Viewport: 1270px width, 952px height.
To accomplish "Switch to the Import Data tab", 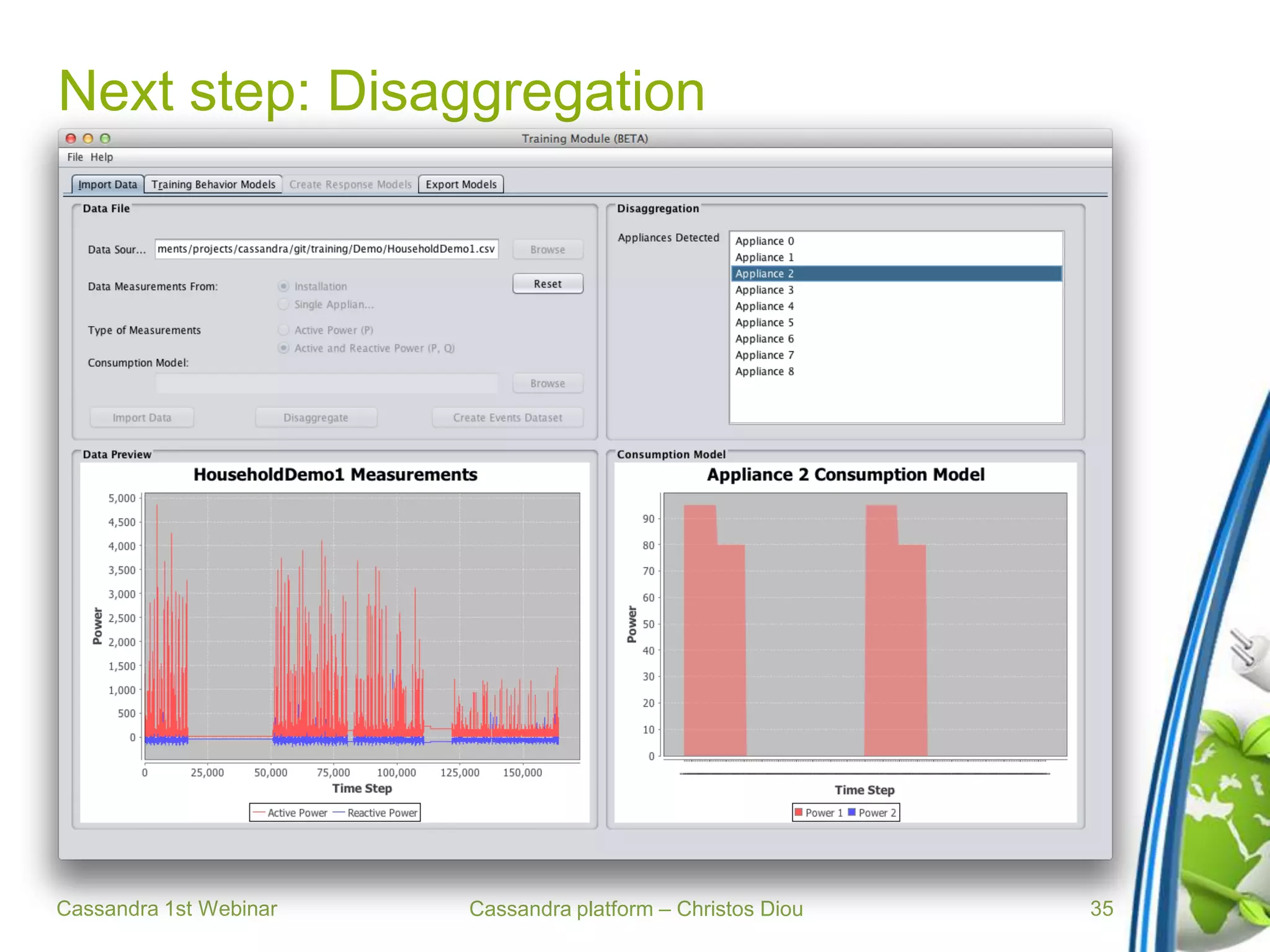I will (108, 184).
